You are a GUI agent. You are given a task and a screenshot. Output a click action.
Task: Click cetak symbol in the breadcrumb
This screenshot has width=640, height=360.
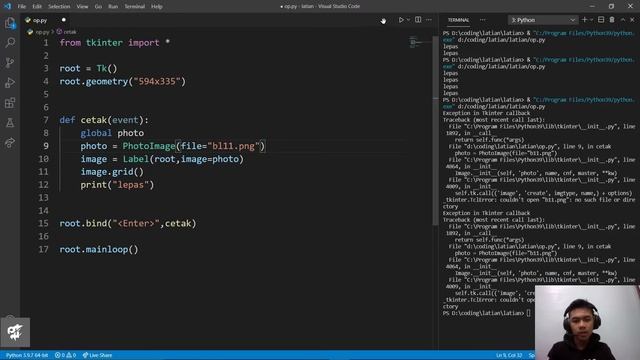(x=70, y=32)
